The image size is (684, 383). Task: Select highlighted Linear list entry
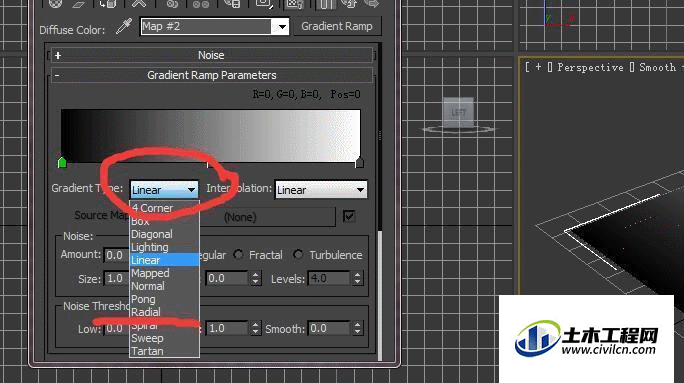[x=165, y=260]
